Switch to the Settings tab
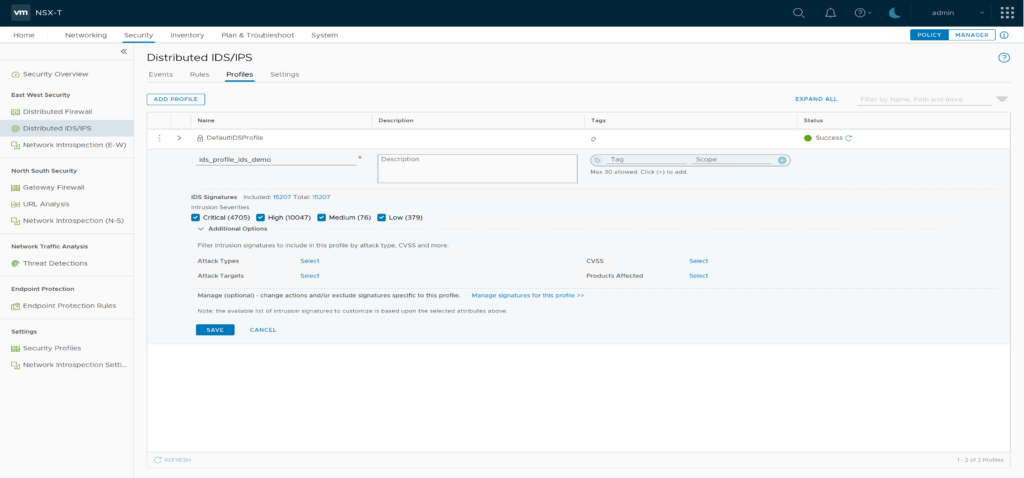Viewport: 1024px width, 478px height. click(285, 74)
